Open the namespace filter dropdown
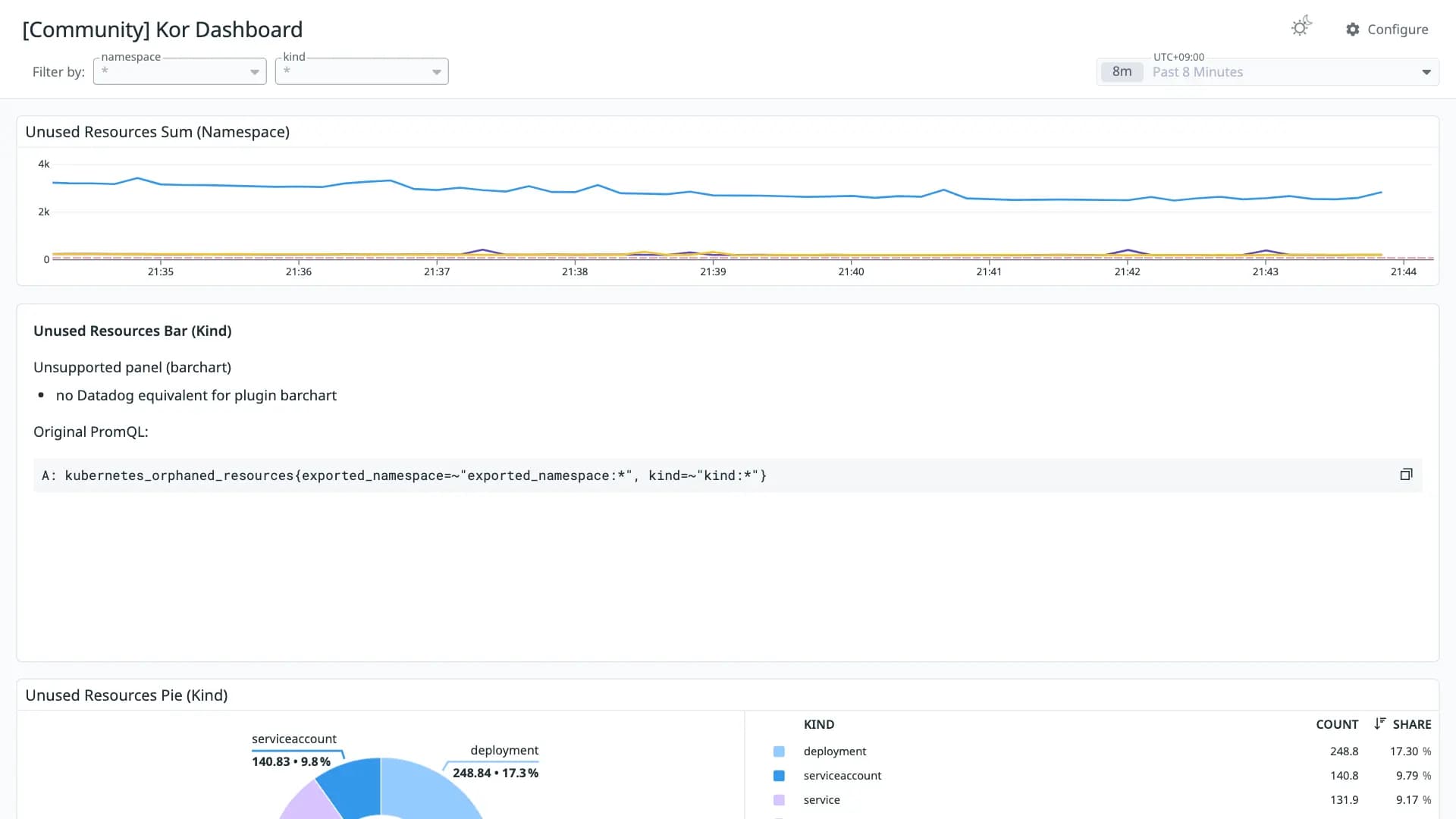 tap(180, 71)
